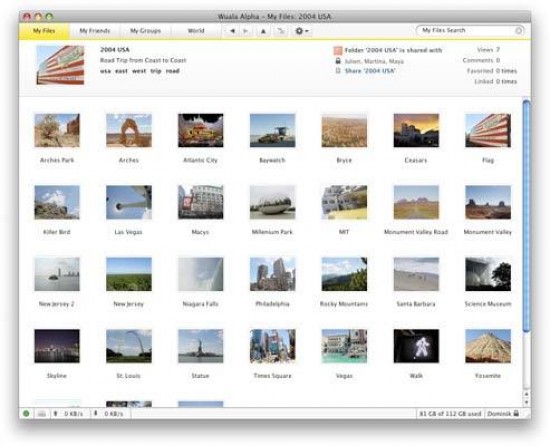Select the Las Vegas photo
Image resolution: width=550 pixels, height=446 pixels.
(x=129, y=202)
